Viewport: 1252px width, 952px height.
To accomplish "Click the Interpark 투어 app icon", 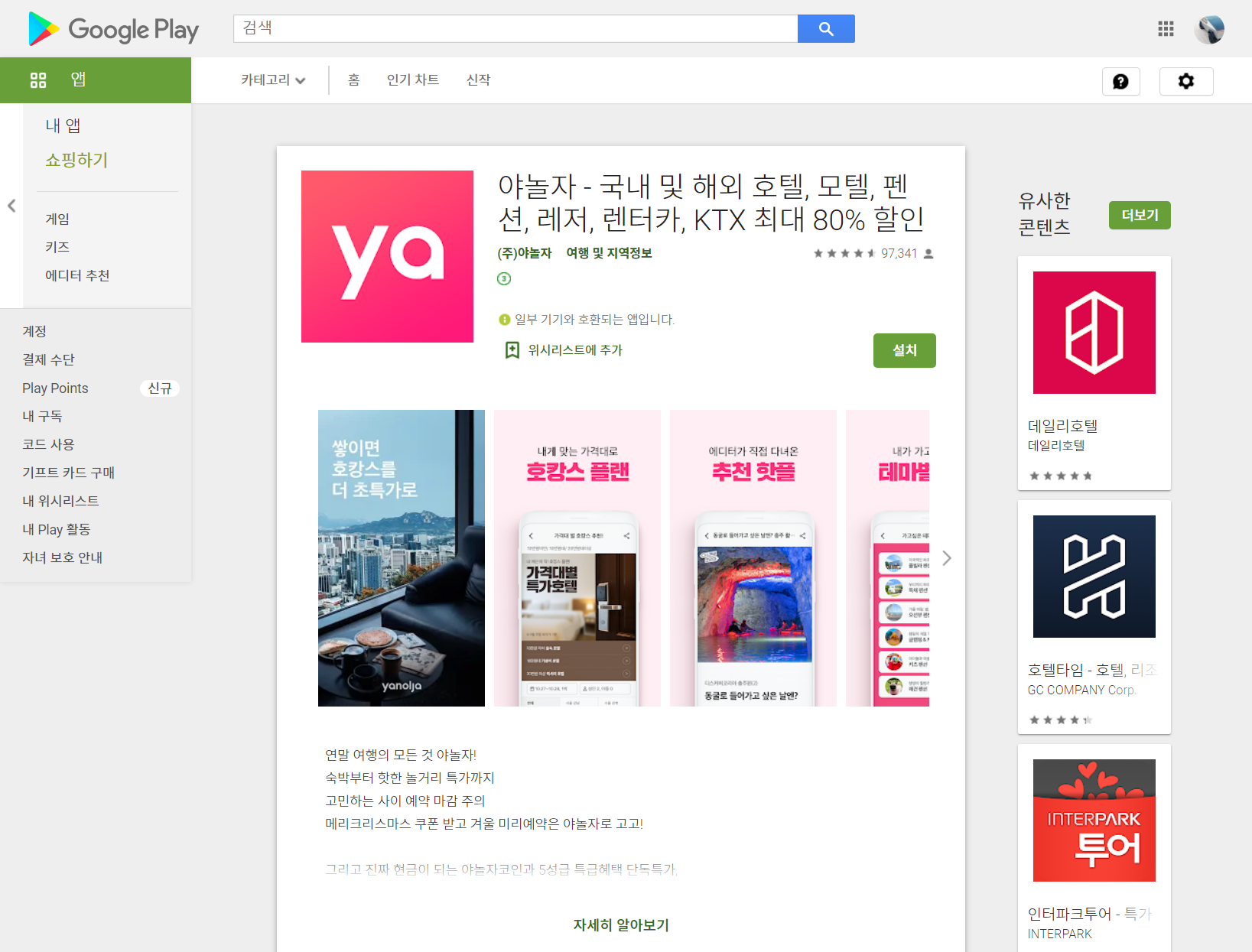I will click(x=1094, y=820).
